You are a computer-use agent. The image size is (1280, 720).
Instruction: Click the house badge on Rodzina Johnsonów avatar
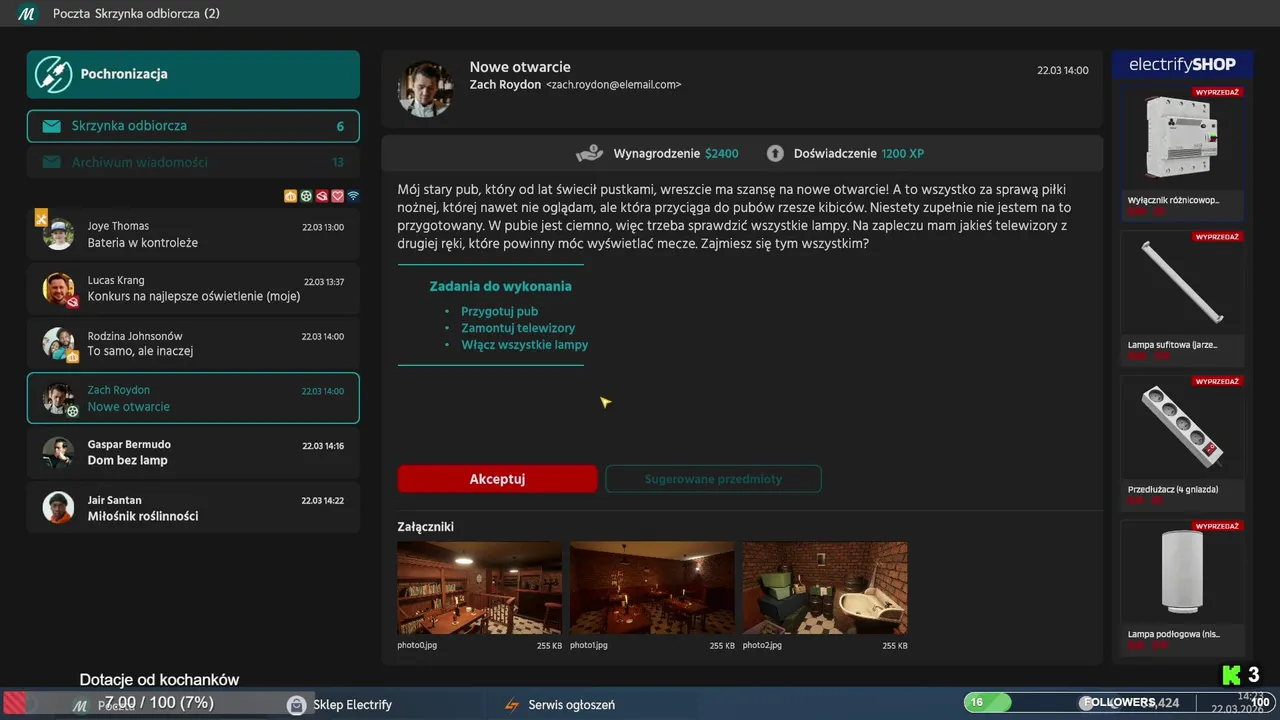pos(72,356)
